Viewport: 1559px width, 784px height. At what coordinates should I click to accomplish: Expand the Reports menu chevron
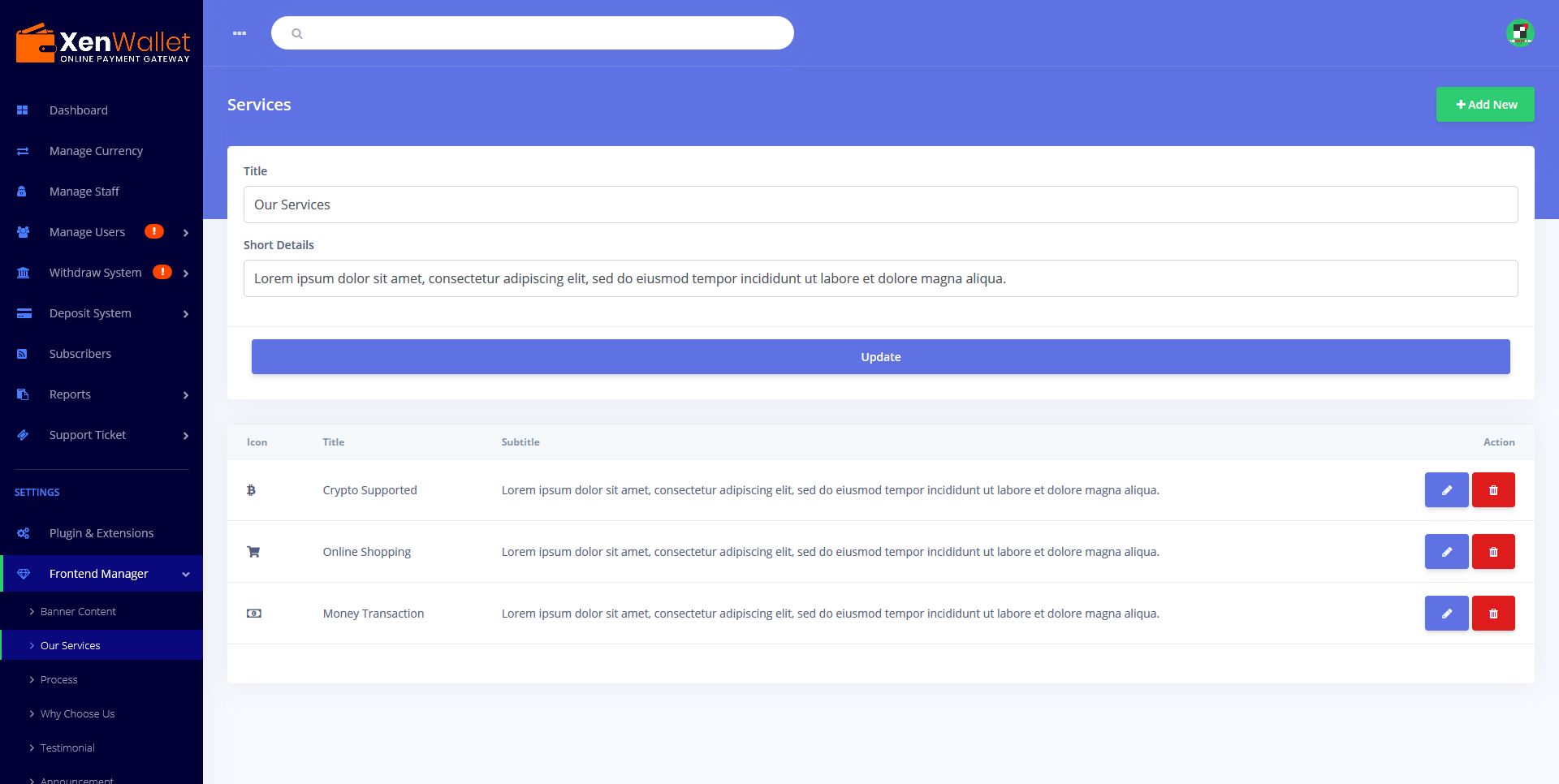(186, 395)
